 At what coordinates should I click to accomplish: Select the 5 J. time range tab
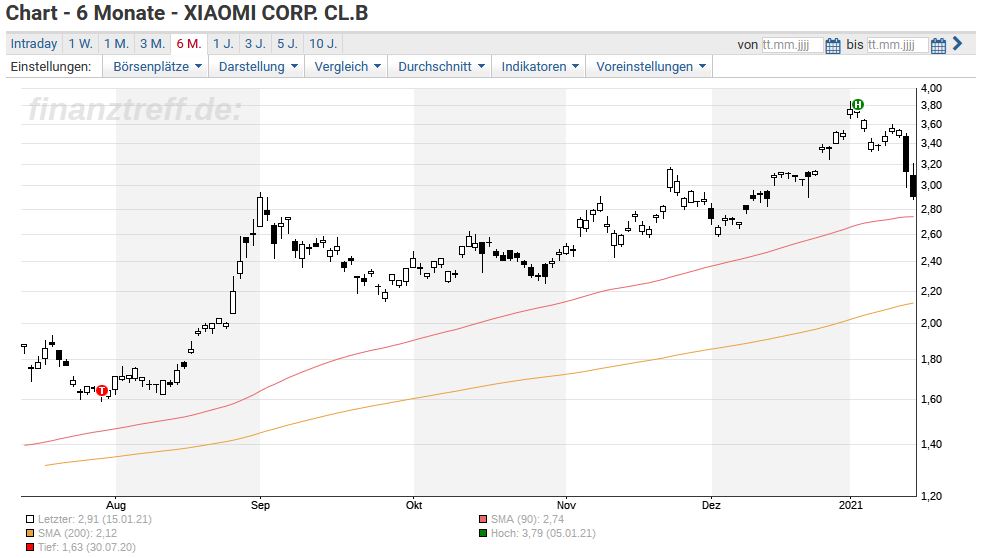coord(288,44)
